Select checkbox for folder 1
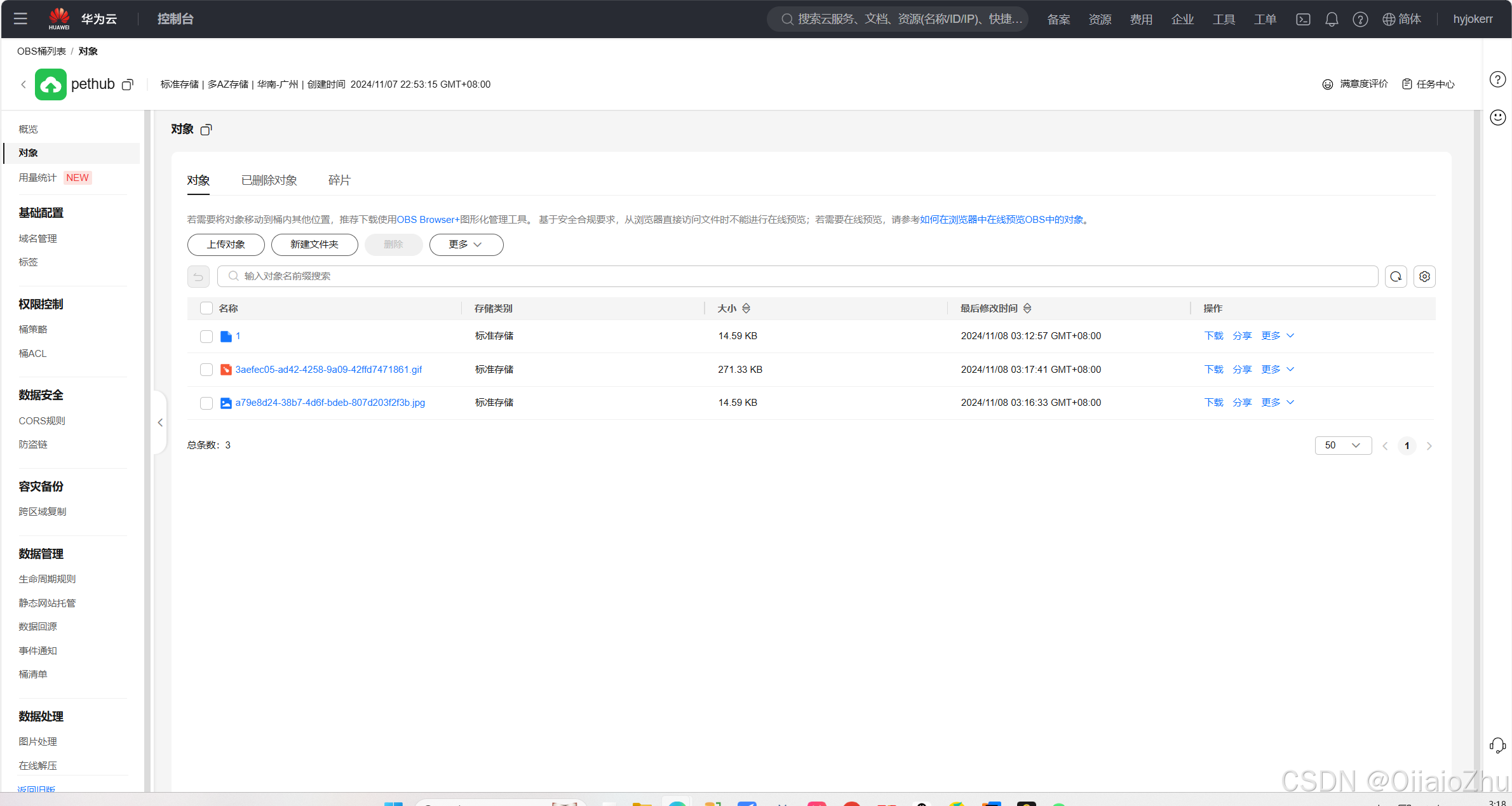This screenshot has height=806, width=1512. (x=206, y=336)
